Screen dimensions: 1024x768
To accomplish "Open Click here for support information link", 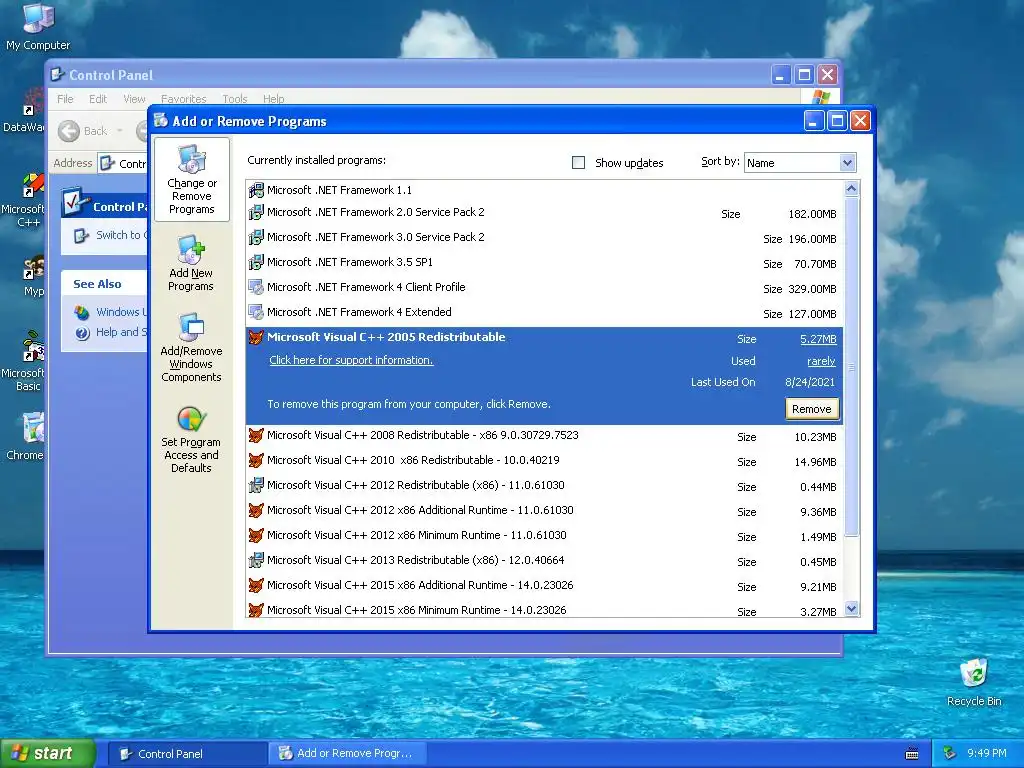I will tap(351, 360).
